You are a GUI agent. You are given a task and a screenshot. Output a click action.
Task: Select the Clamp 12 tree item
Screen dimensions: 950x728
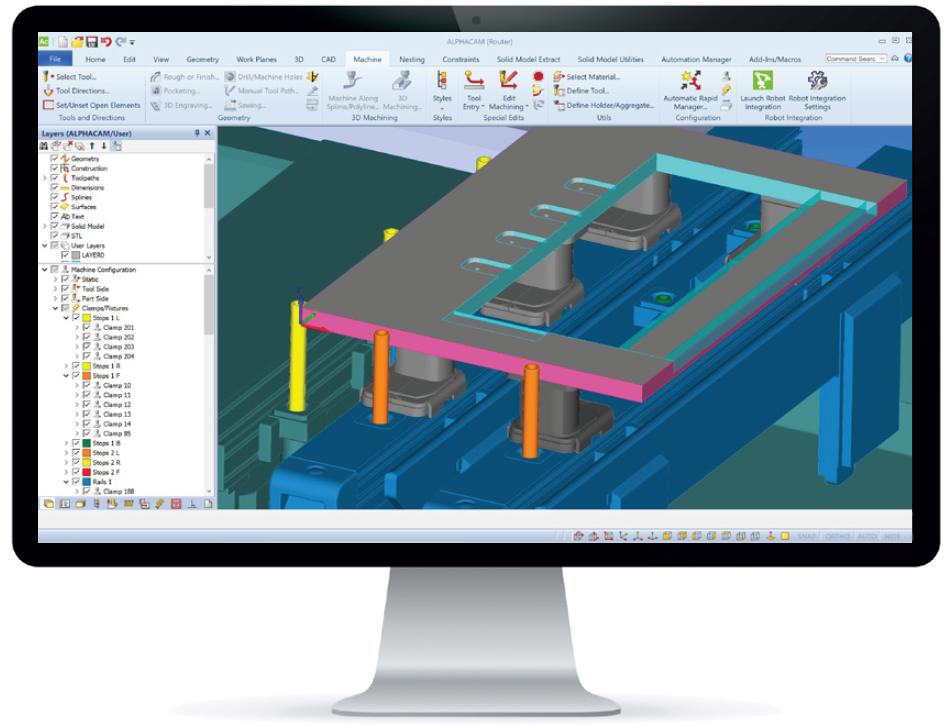[x=117, y=405]
